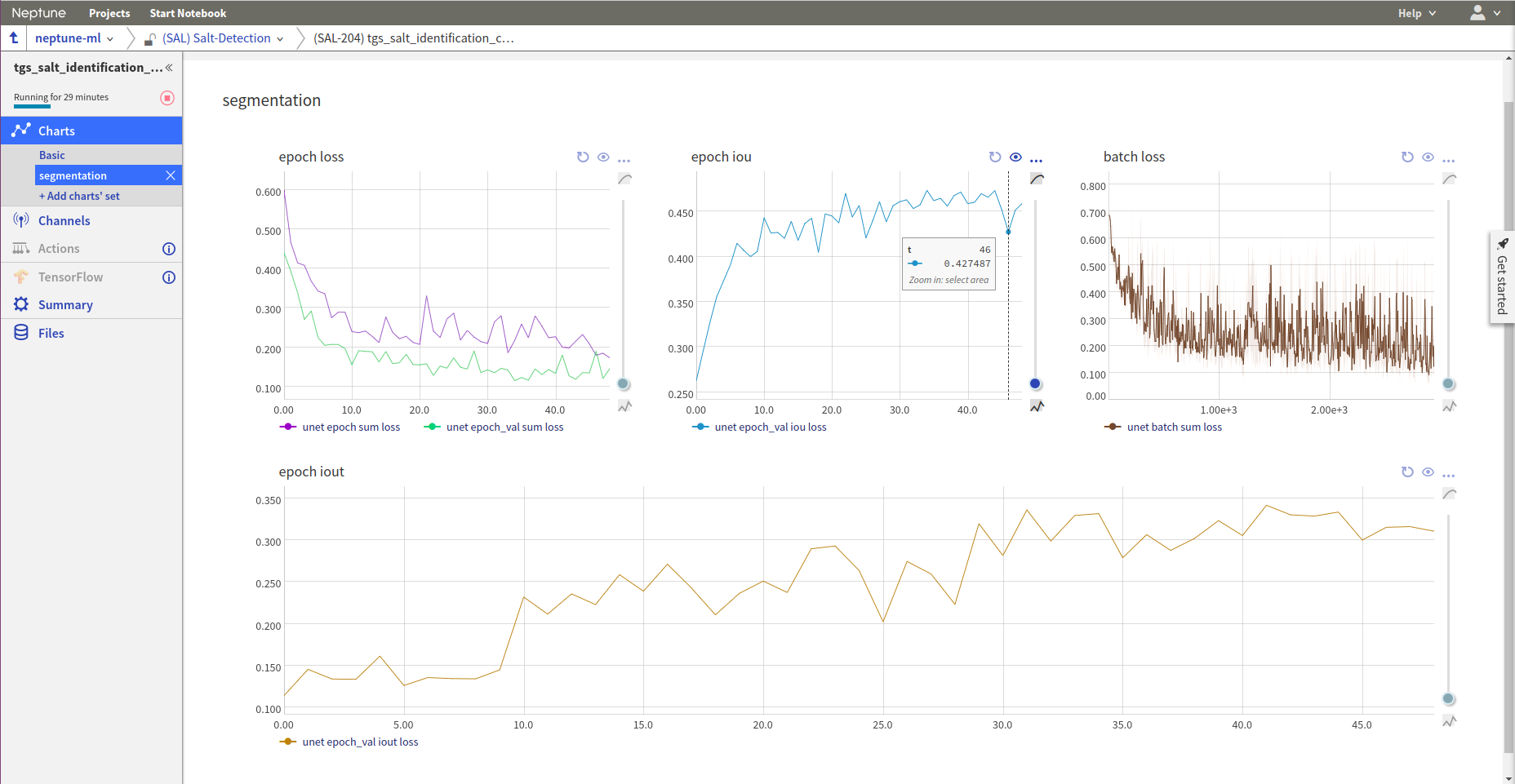The width and height of the screenshot is (1515, 784).
Task: Reset zoom on epoch iou chart
Action: tap(995, 157)
